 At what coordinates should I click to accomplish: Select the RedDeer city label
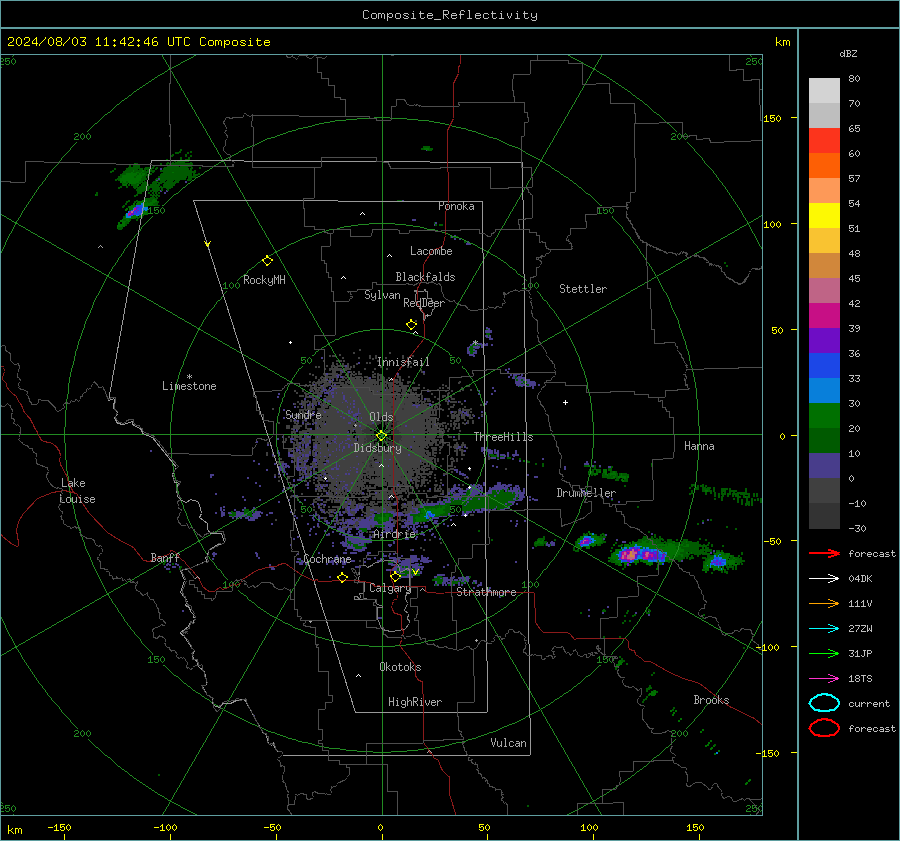pos(424,303)
